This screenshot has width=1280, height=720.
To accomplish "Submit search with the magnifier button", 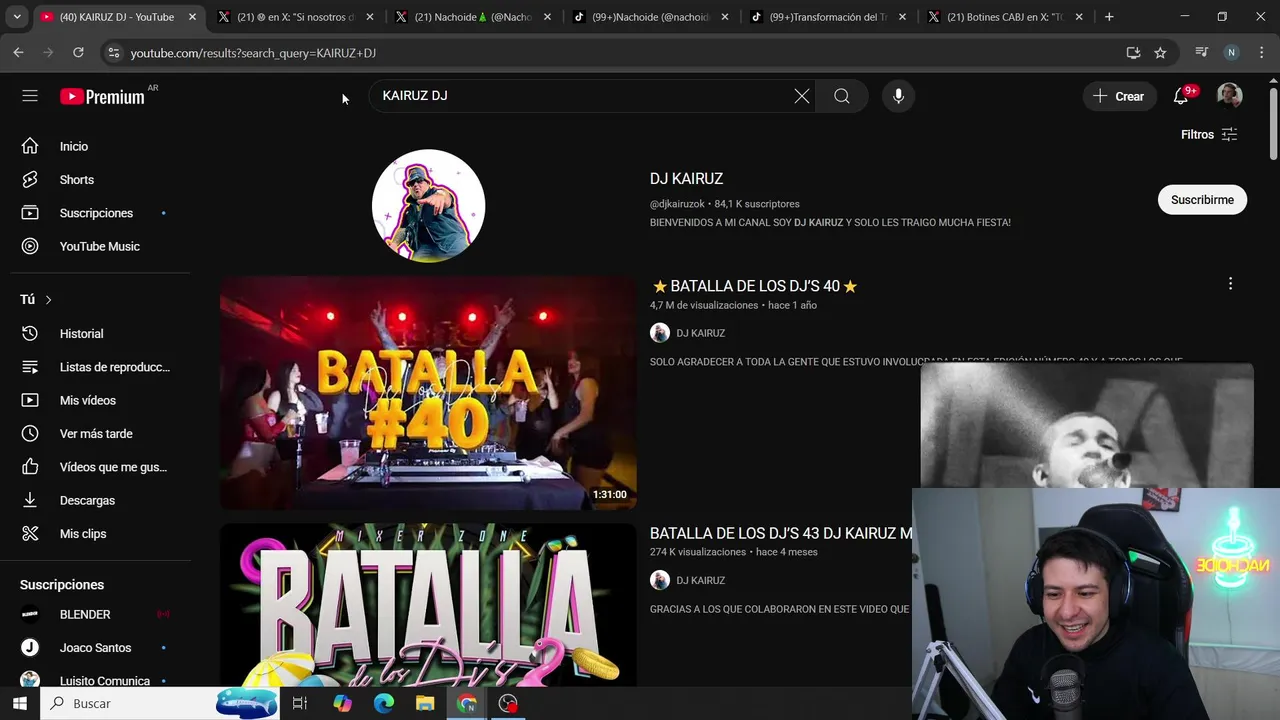I will [842, 96].
